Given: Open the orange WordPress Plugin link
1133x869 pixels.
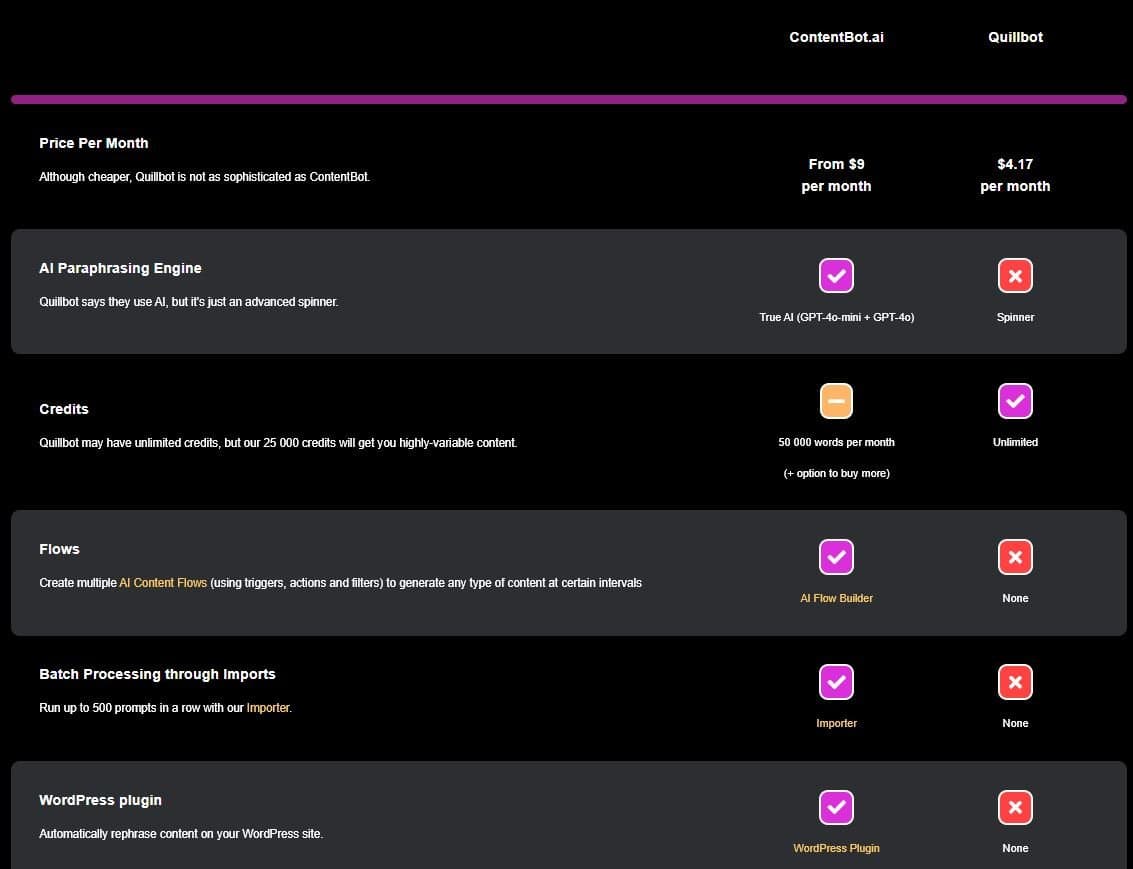Looking at the screenshot, I should (x=836, y=848).
